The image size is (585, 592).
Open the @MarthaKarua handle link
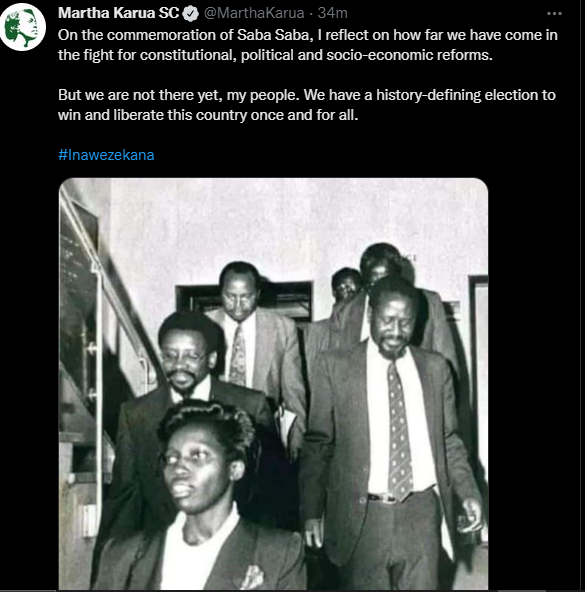coord(254,13)
